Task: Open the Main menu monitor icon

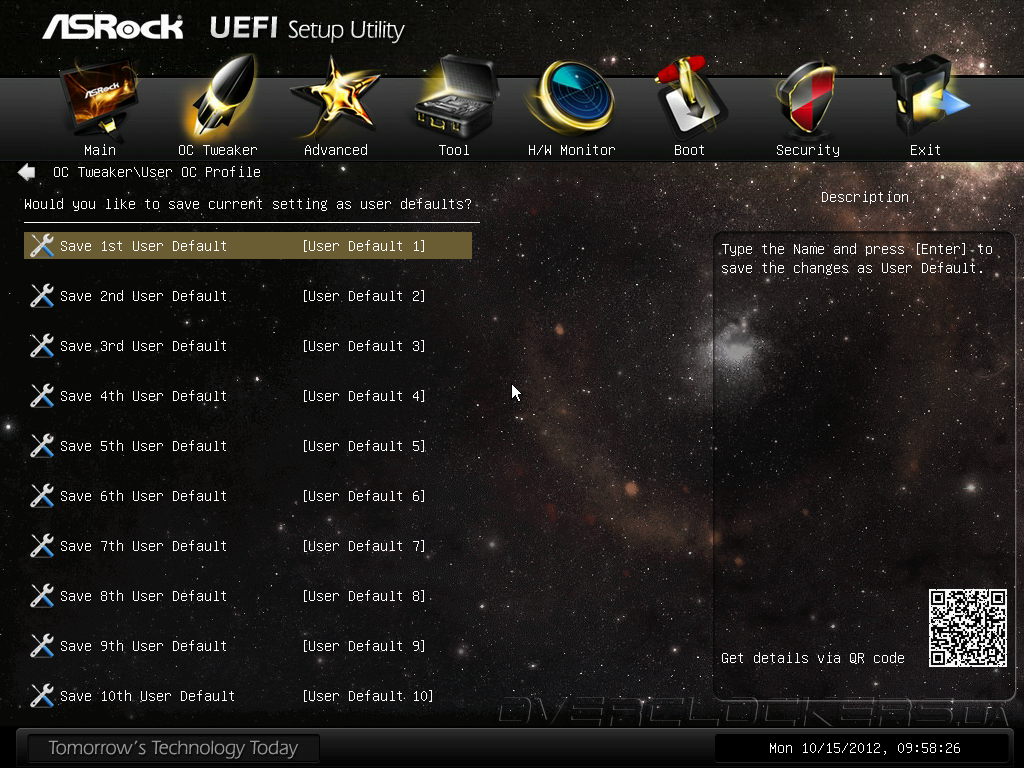Action: [x=99, y=99]
